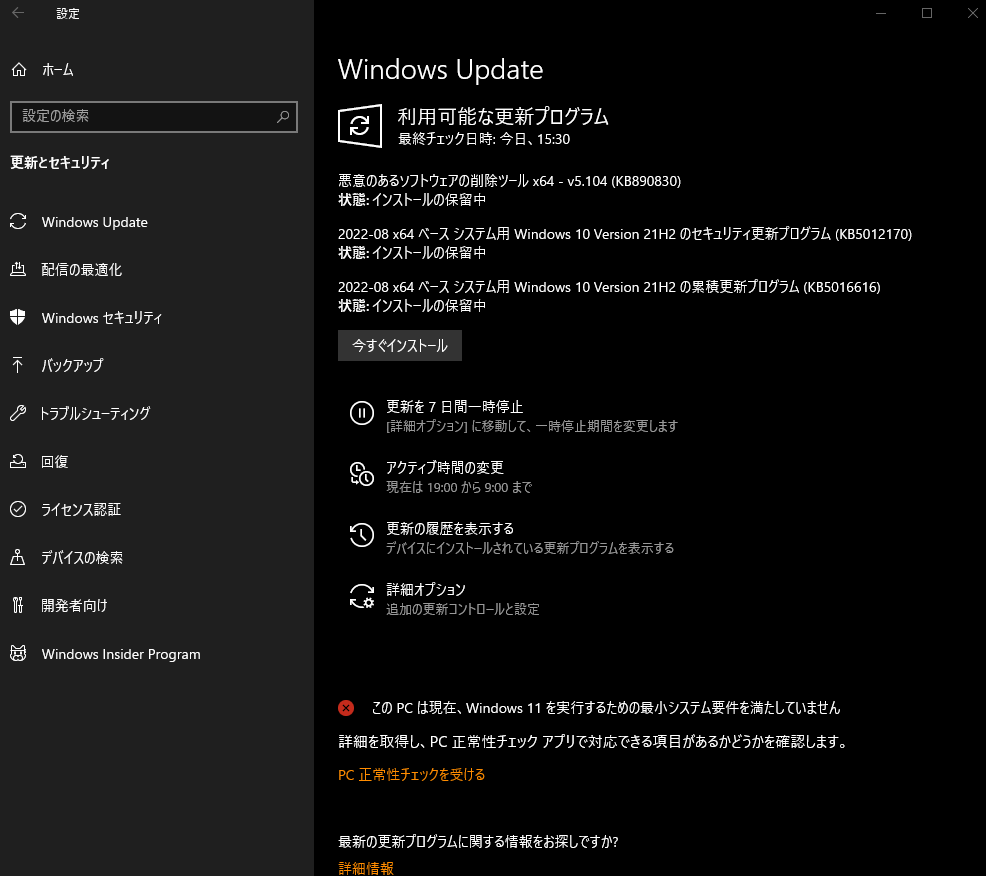Viewport: 986px width, 876px height.
Task: Focus the 設定の検索 search box
Action: (x=153, y=116)
